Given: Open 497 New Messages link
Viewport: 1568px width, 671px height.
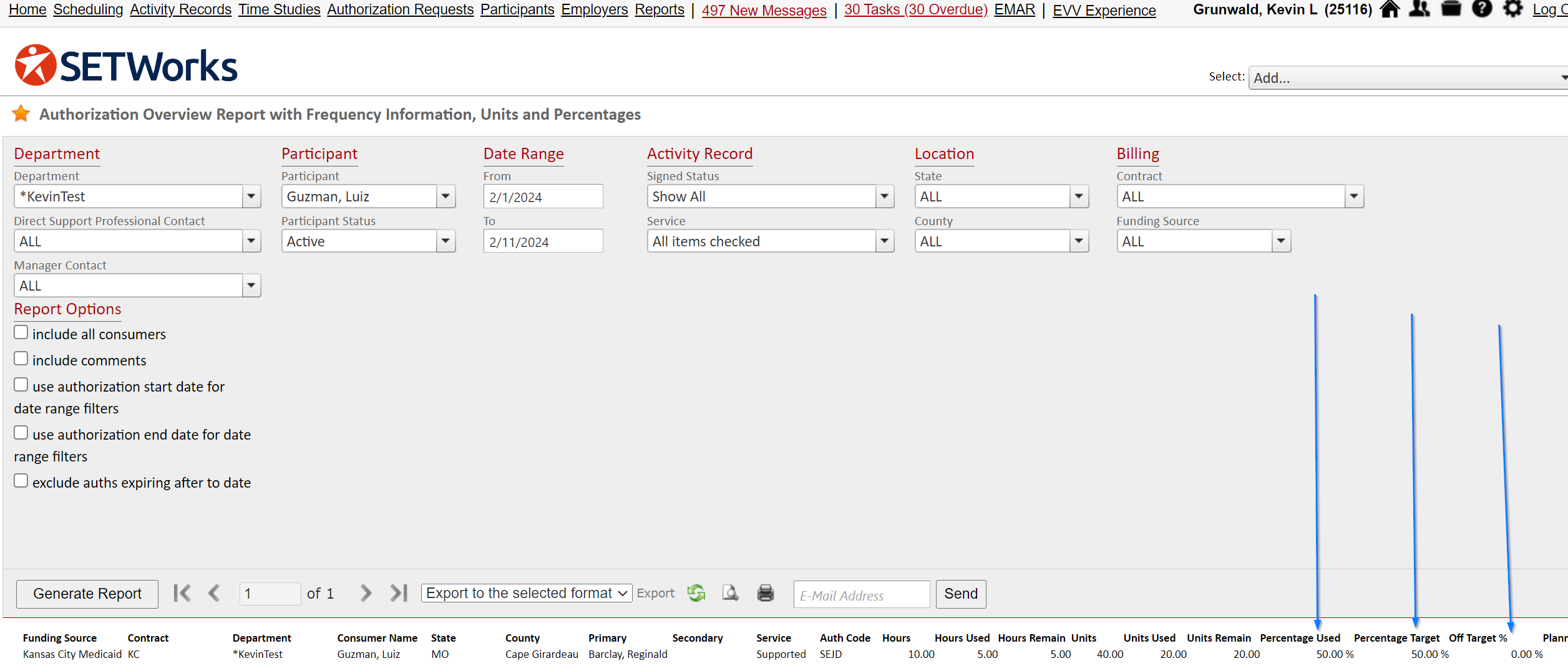Looking at the screenshot, I should coord(764,11).
